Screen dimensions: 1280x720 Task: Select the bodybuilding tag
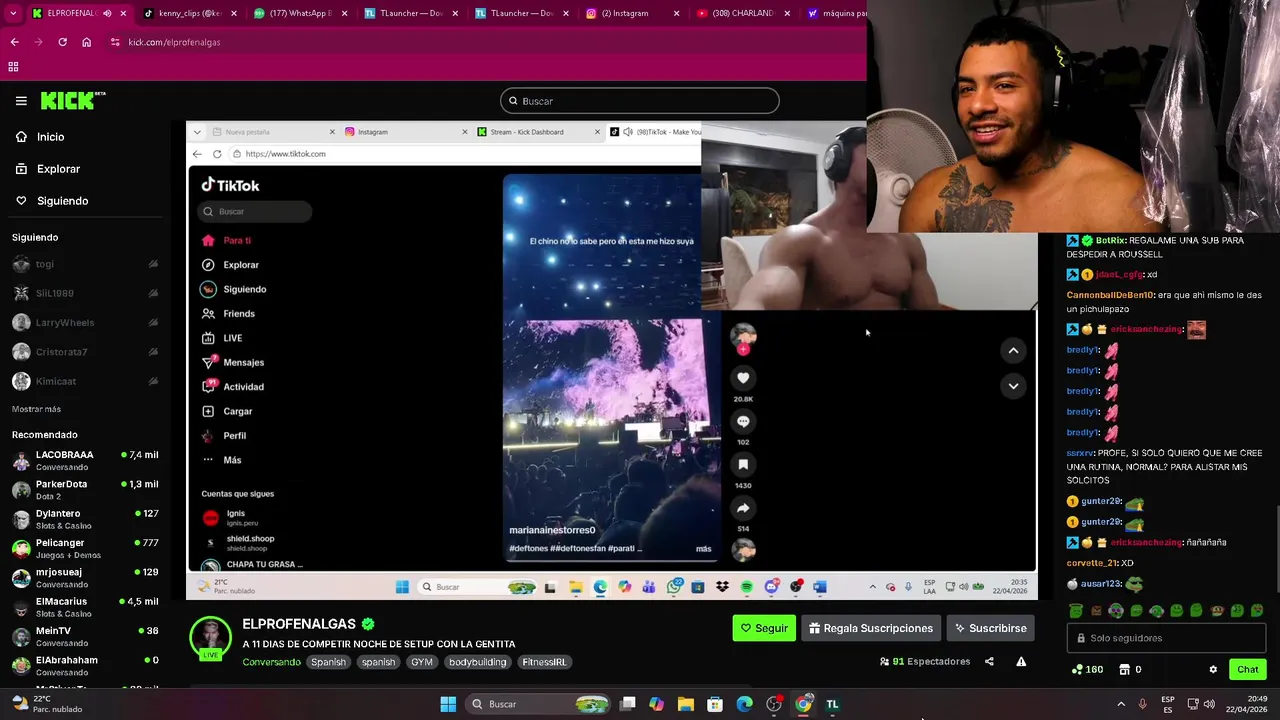pos(477,662)
